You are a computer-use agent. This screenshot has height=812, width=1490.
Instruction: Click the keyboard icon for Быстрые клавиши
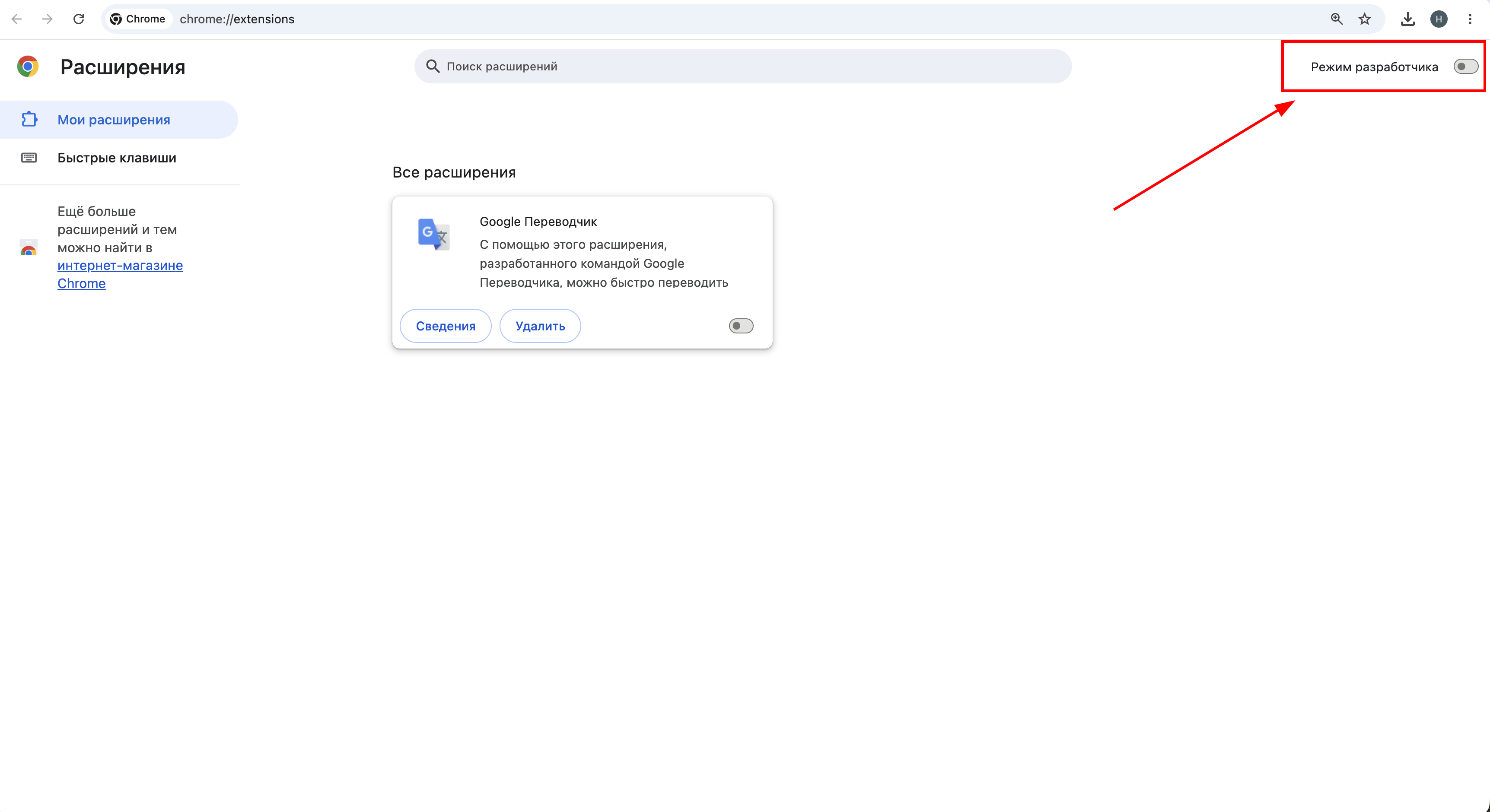(29, 158)
